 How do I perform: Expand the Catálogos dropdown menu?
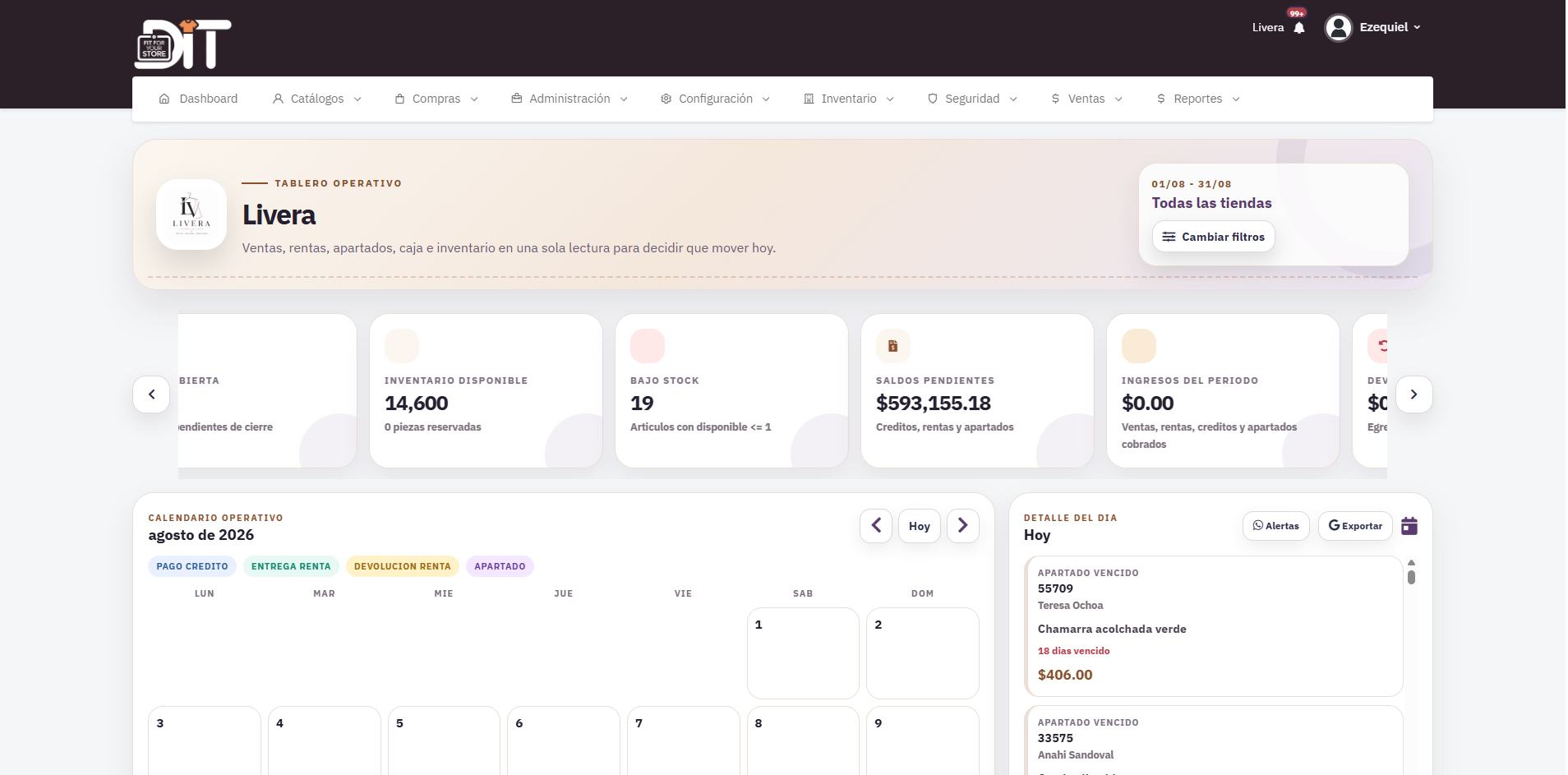point(317,99)
